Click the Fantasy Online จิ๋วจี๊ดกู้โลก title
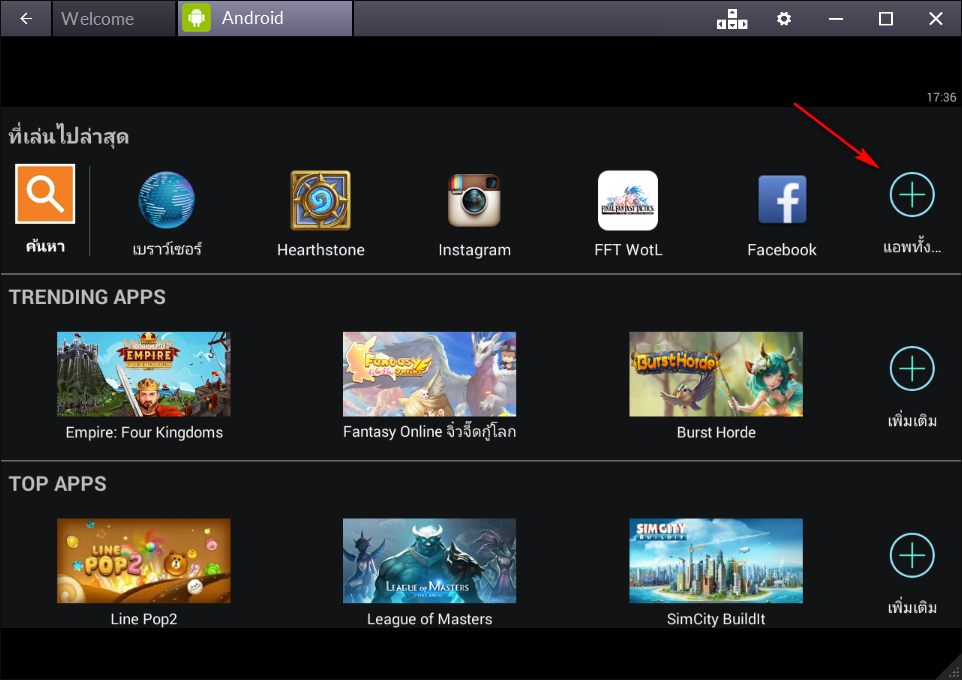962x680 pixels. tap(429, 432)
